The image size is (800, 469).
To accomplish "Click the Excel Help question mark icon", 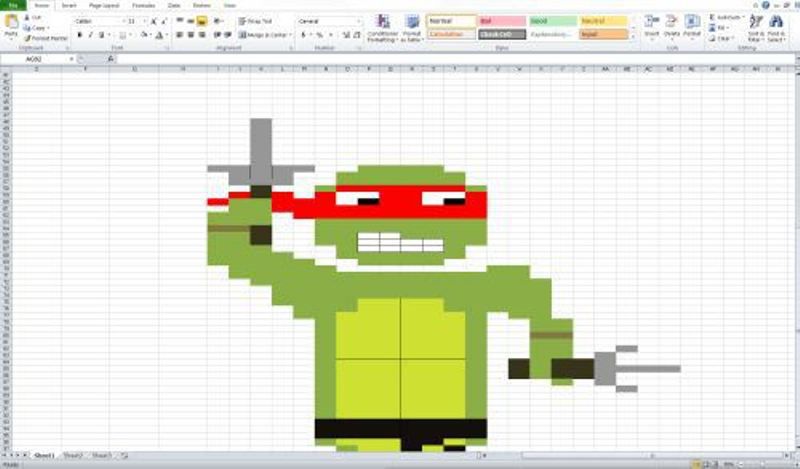I will pyautogui.click(x=765, y=5).
